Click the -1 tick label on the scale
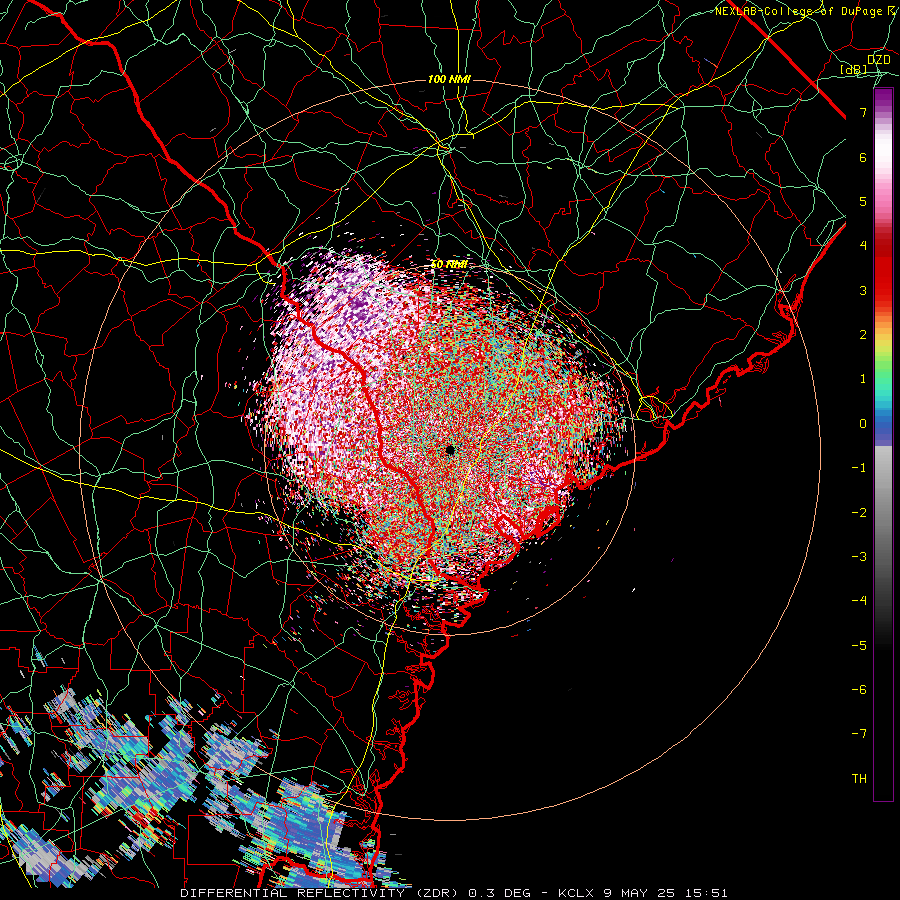900x900 pixels. click(859, 468)
